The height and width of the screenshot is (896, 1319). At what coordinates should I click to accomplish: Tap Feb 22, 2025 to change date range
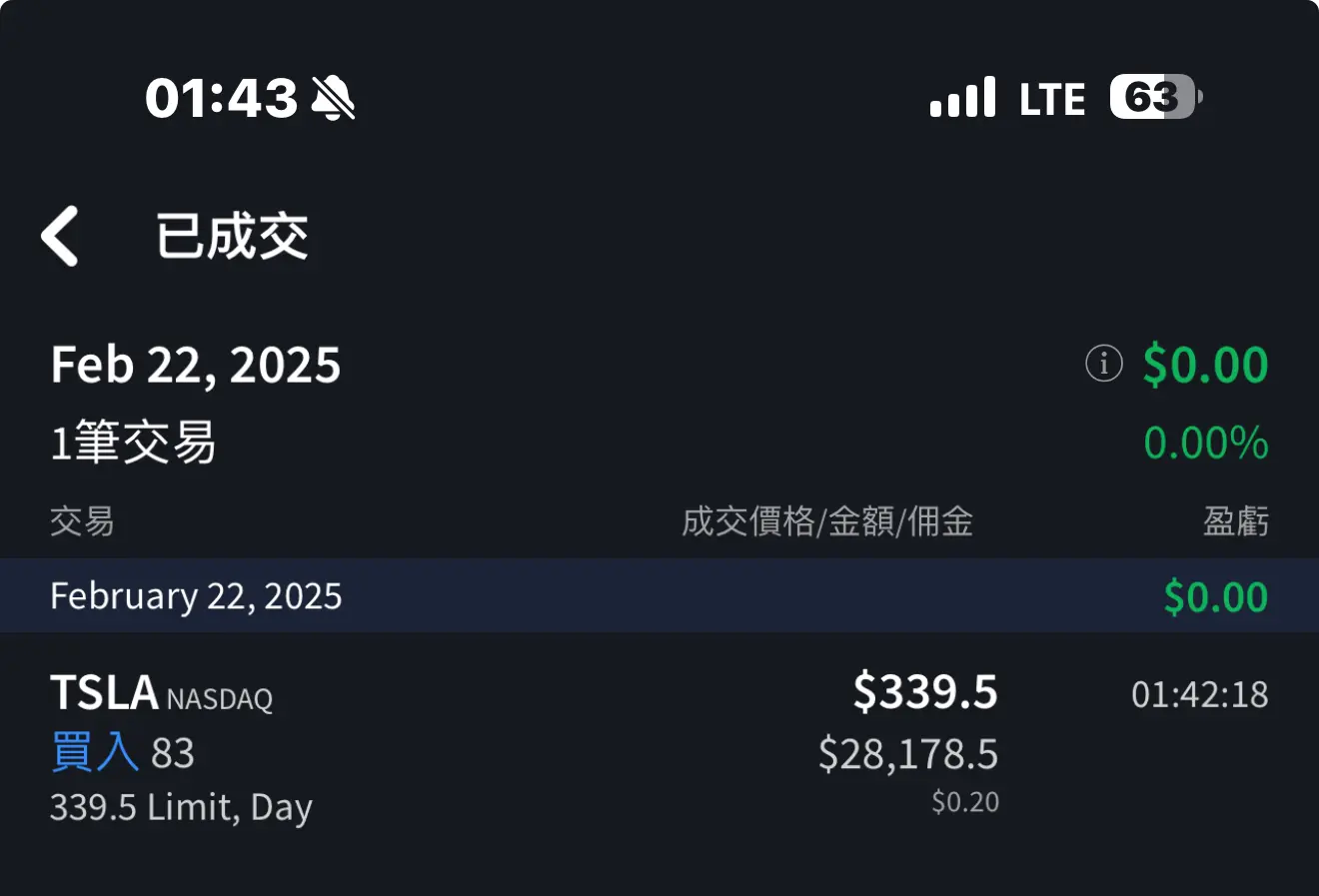(196, 364)
